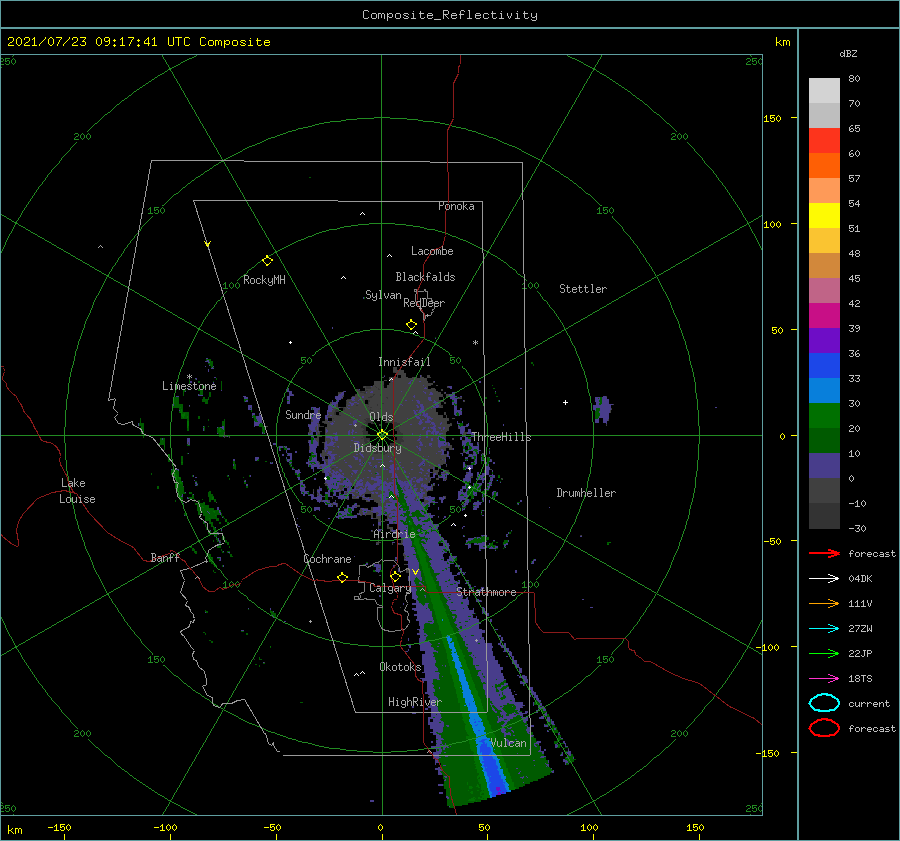Click the RockyMH label
900x841 pixels.
[264, 280]
